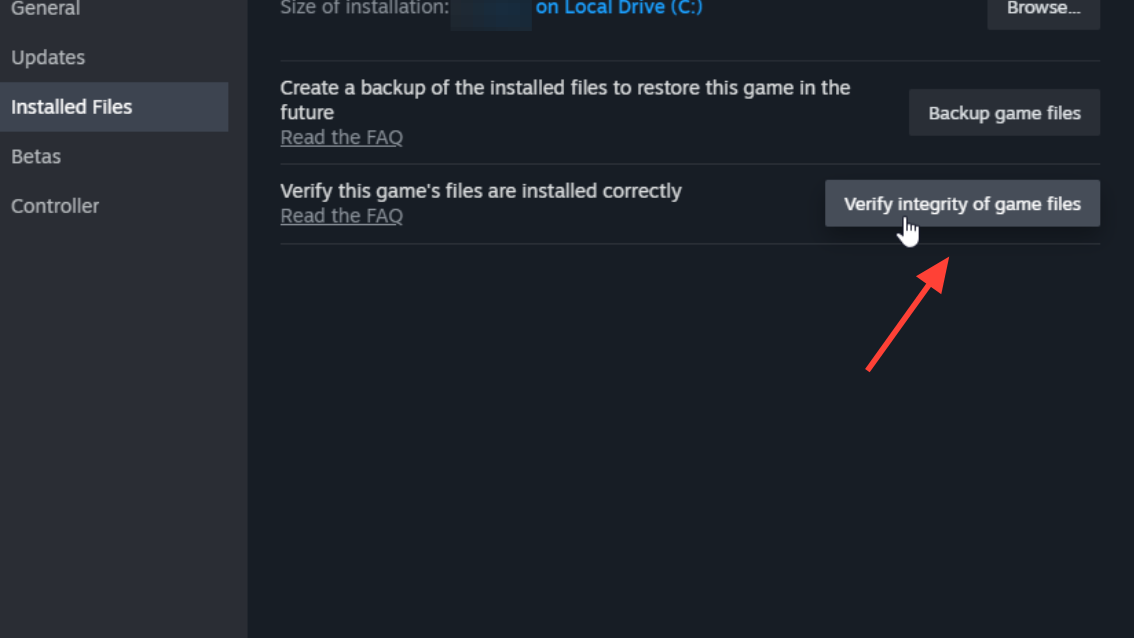Go to the Betas tab

tap(36, 156)
